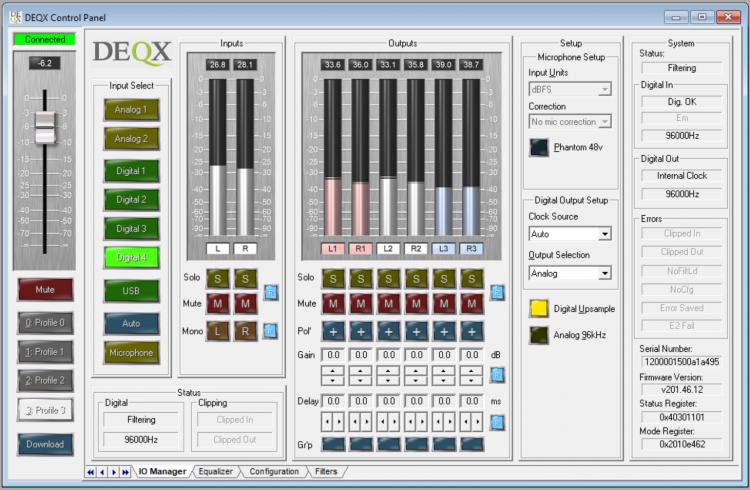Screen dimensions: 750x490
Task: Open Clock Source dropdown
Action: click(x=605, y=234)
